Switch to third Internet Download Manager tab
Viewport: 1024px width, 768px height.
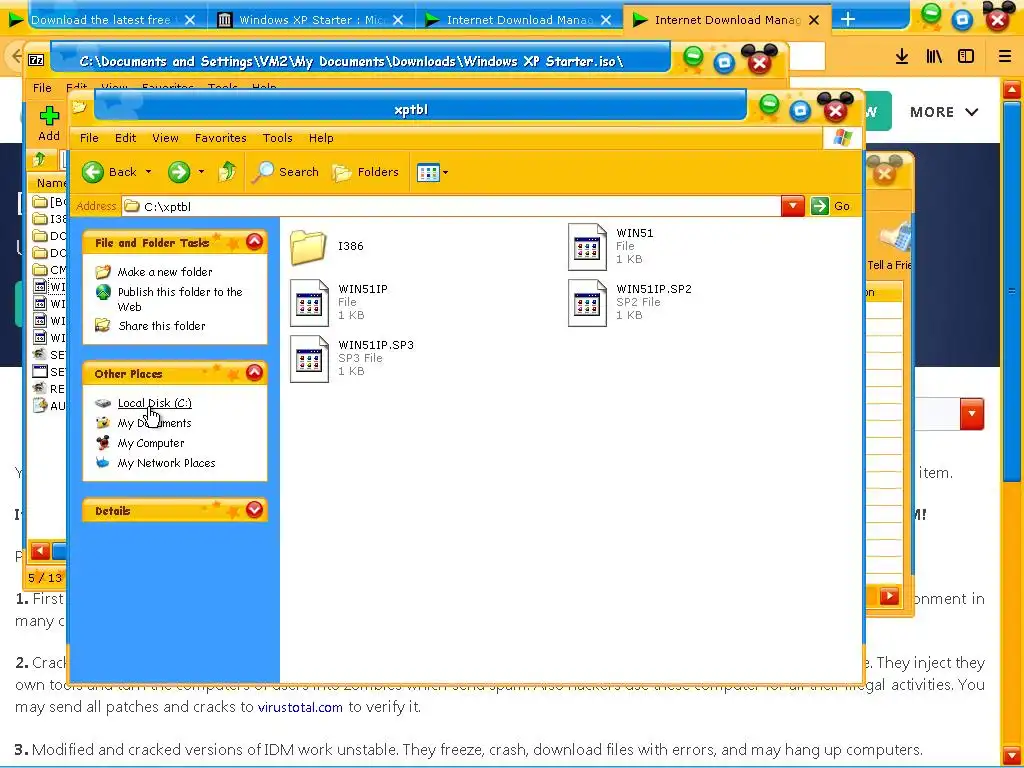click(x=519, y=20)
